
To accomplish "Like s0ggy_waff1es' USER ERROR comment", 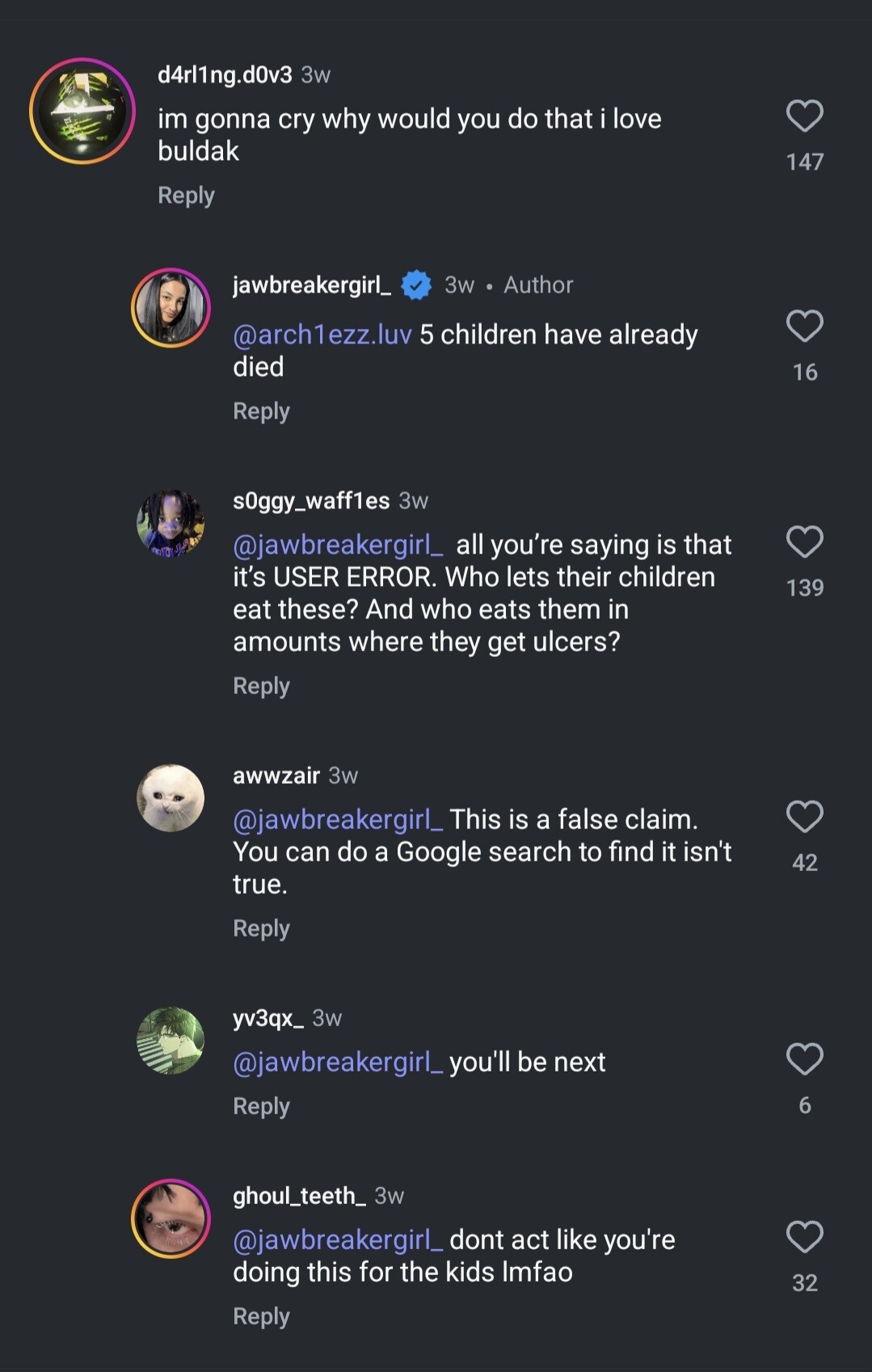I will pos(804,542).
